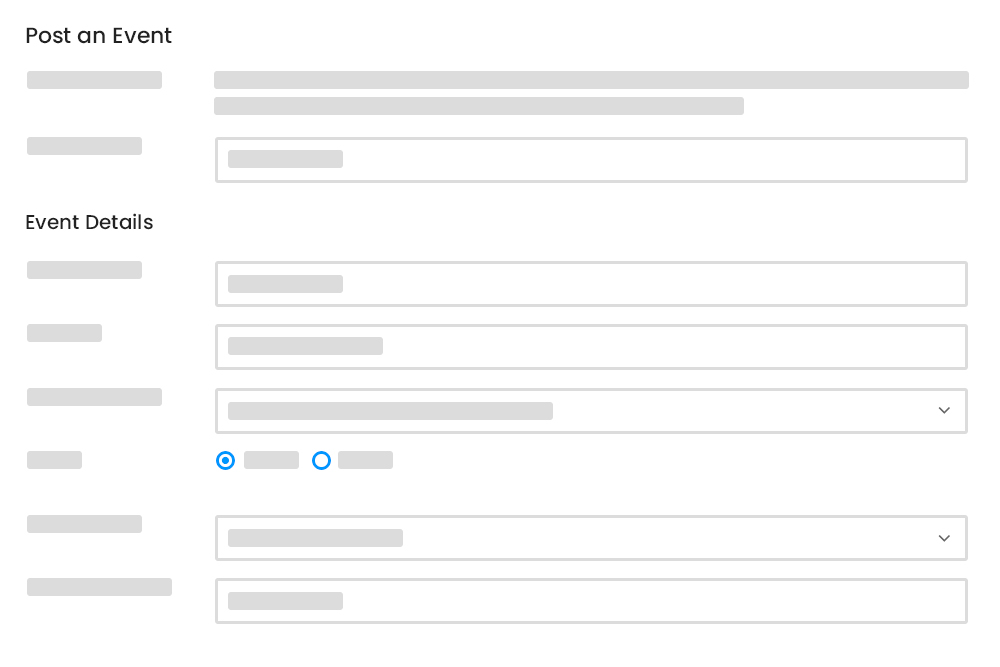Viewport: 1000px width, 667px height.
Task: Open the category select dropdown under Event Details
Action: tap(590, 410)
